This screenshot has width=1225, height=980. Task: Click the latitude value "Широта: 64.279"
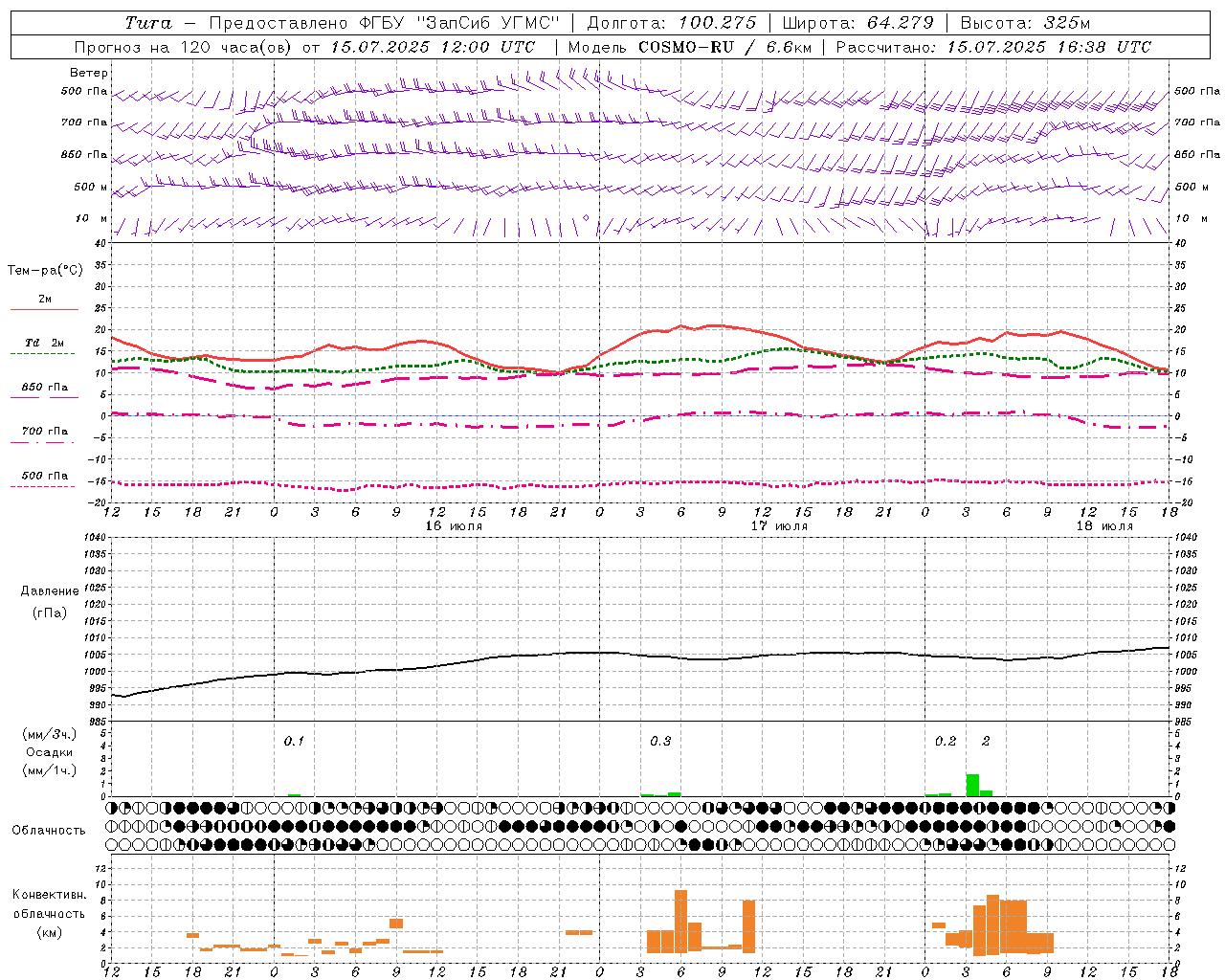(857, 23)
